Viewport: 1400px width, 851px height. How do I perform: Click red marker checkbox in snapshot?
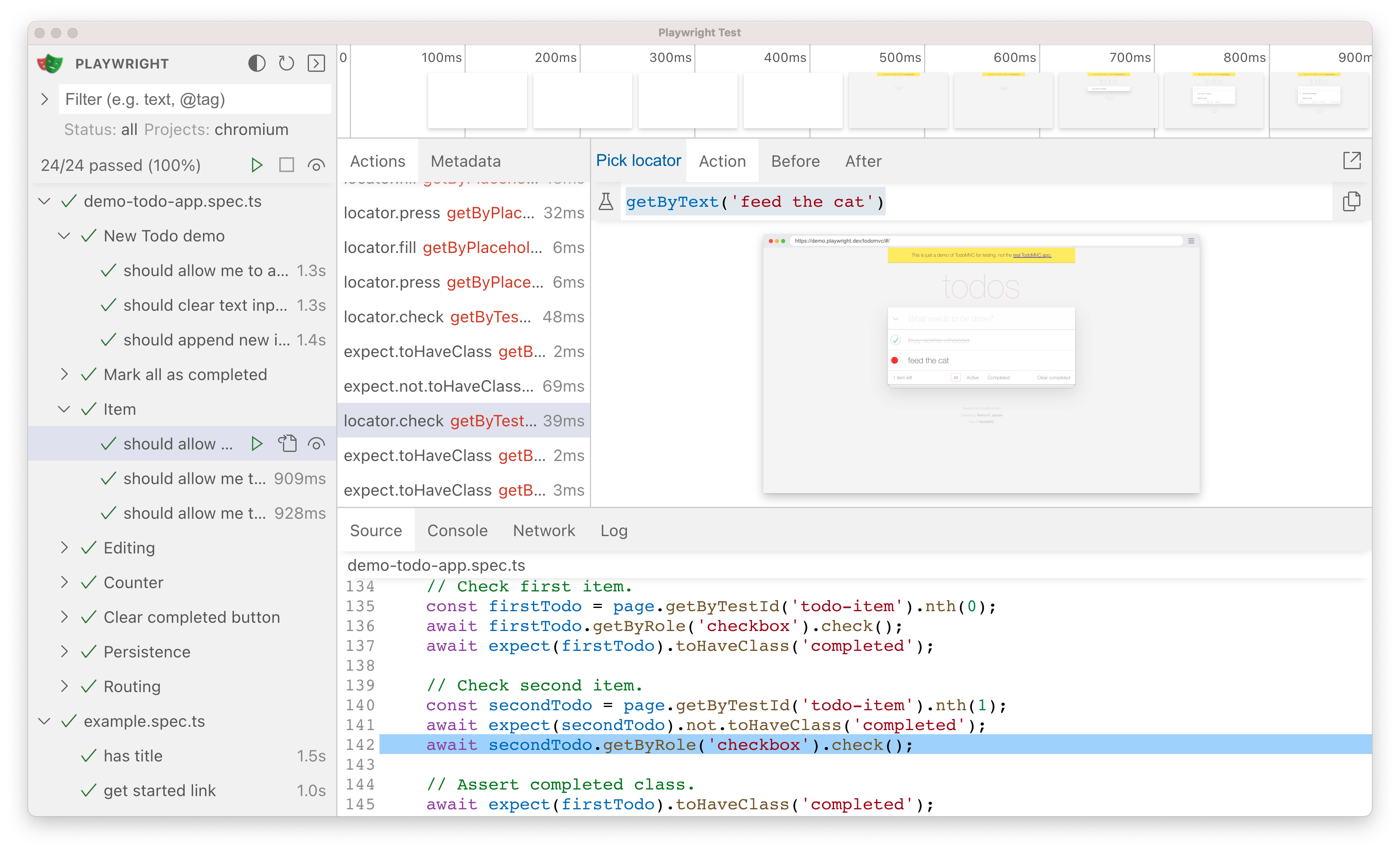point(895,360)
